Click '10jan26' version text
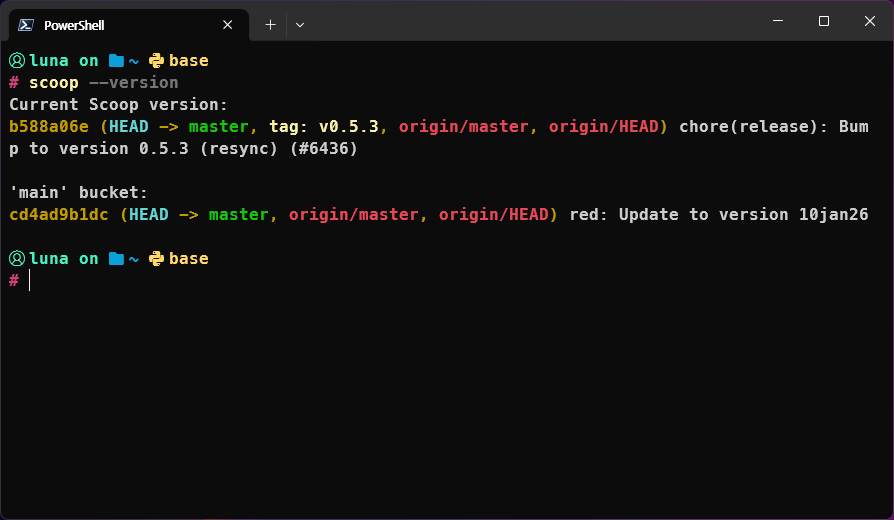Image resolution: width=894 pixels, height=520 pixels. click(x=834, y=215)
